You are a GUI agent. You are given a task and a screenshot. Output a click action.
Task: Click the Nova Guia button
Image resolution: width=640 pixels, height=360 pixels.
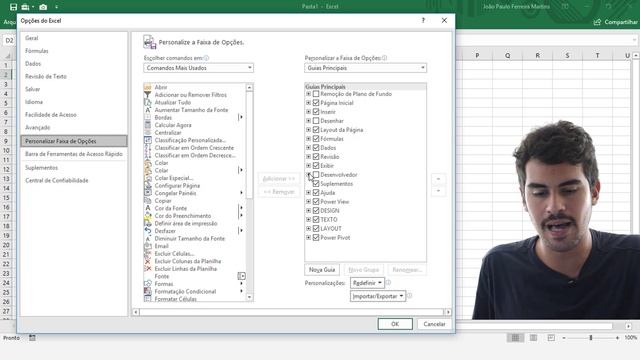pyautogui.click(x=322, y=270)
